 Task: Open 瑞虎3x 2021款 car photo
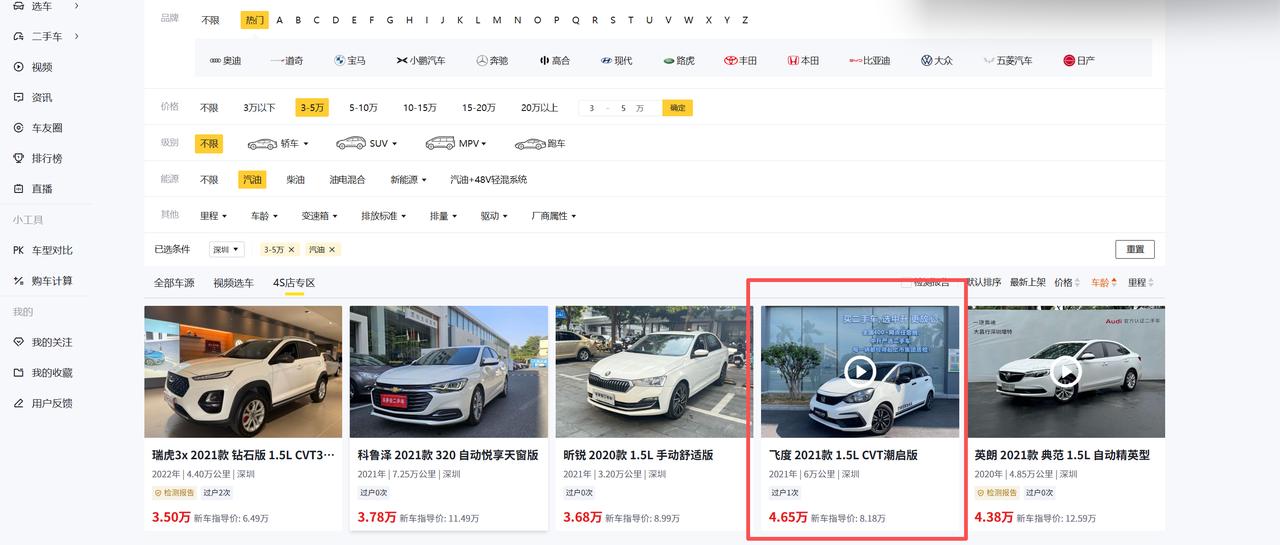pos(243,371)
